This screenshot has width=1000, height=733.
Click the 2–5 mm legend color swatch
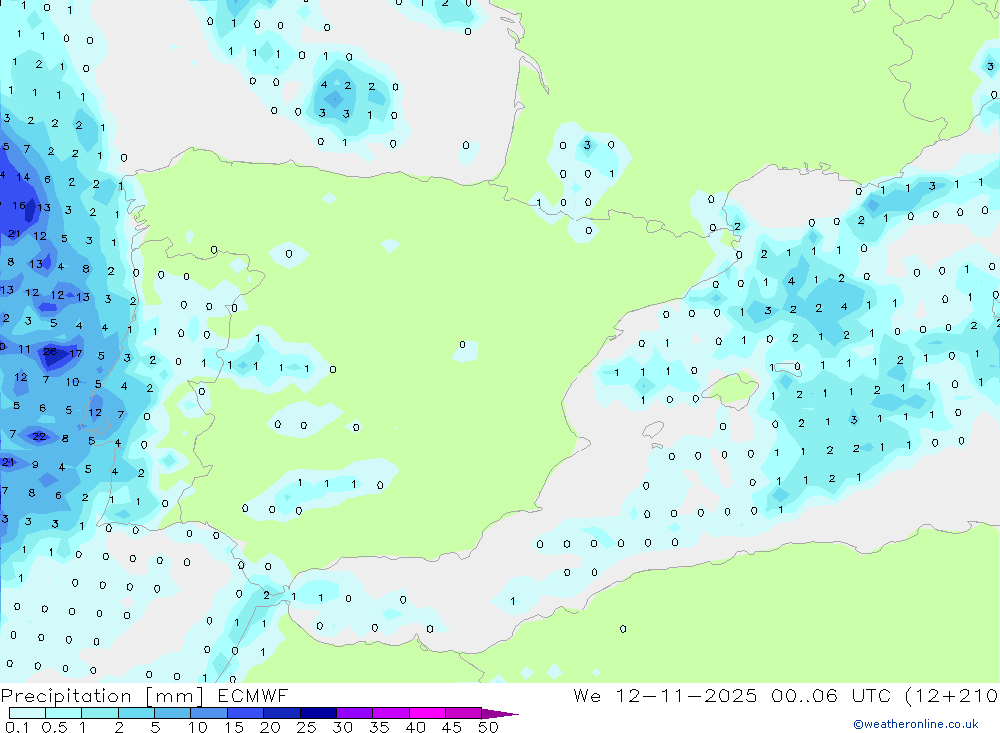[x=136, y=713]
